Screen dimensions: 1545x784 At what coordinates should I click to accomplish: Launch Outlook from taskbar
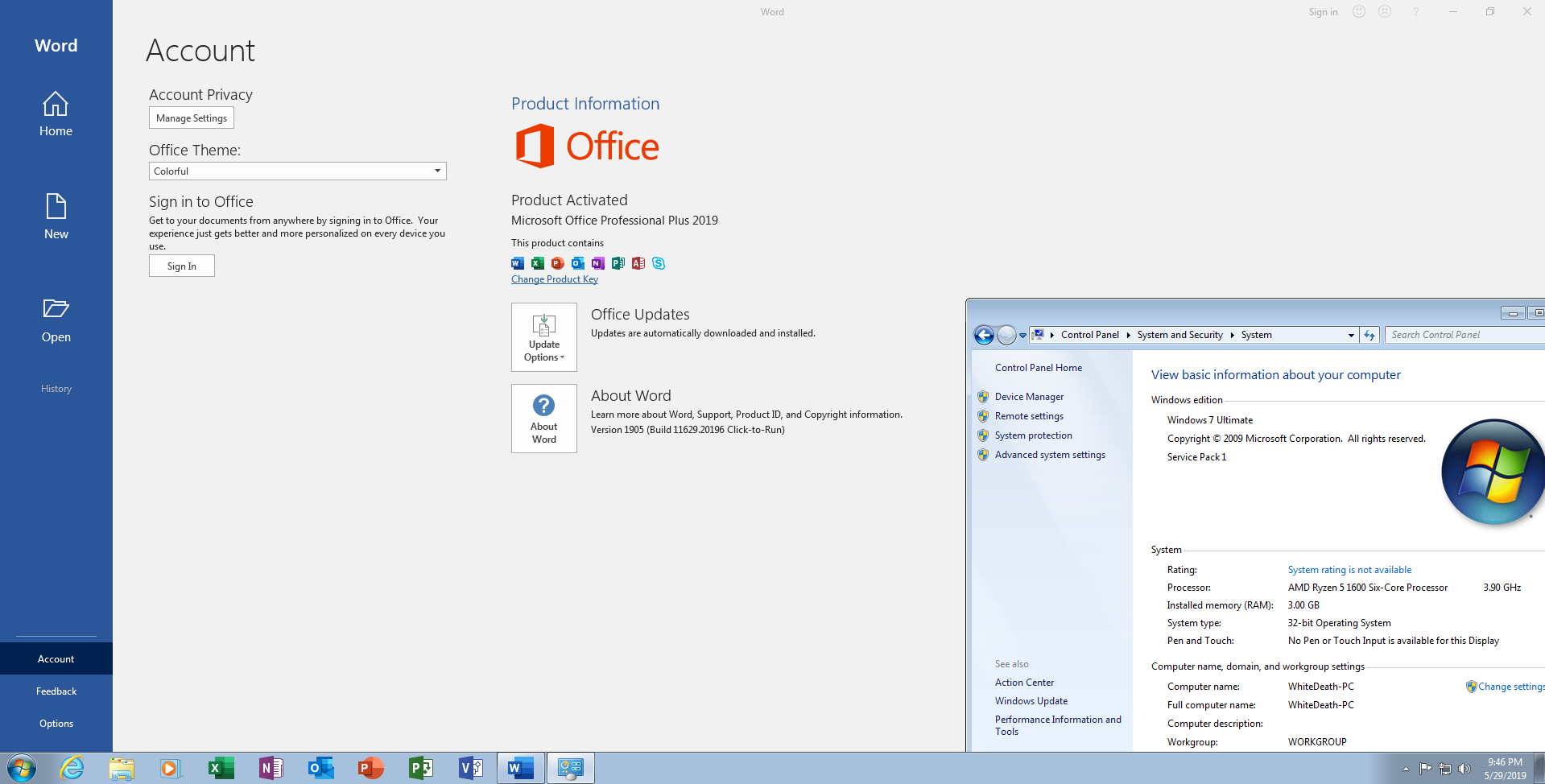click(x=320, y=768)
